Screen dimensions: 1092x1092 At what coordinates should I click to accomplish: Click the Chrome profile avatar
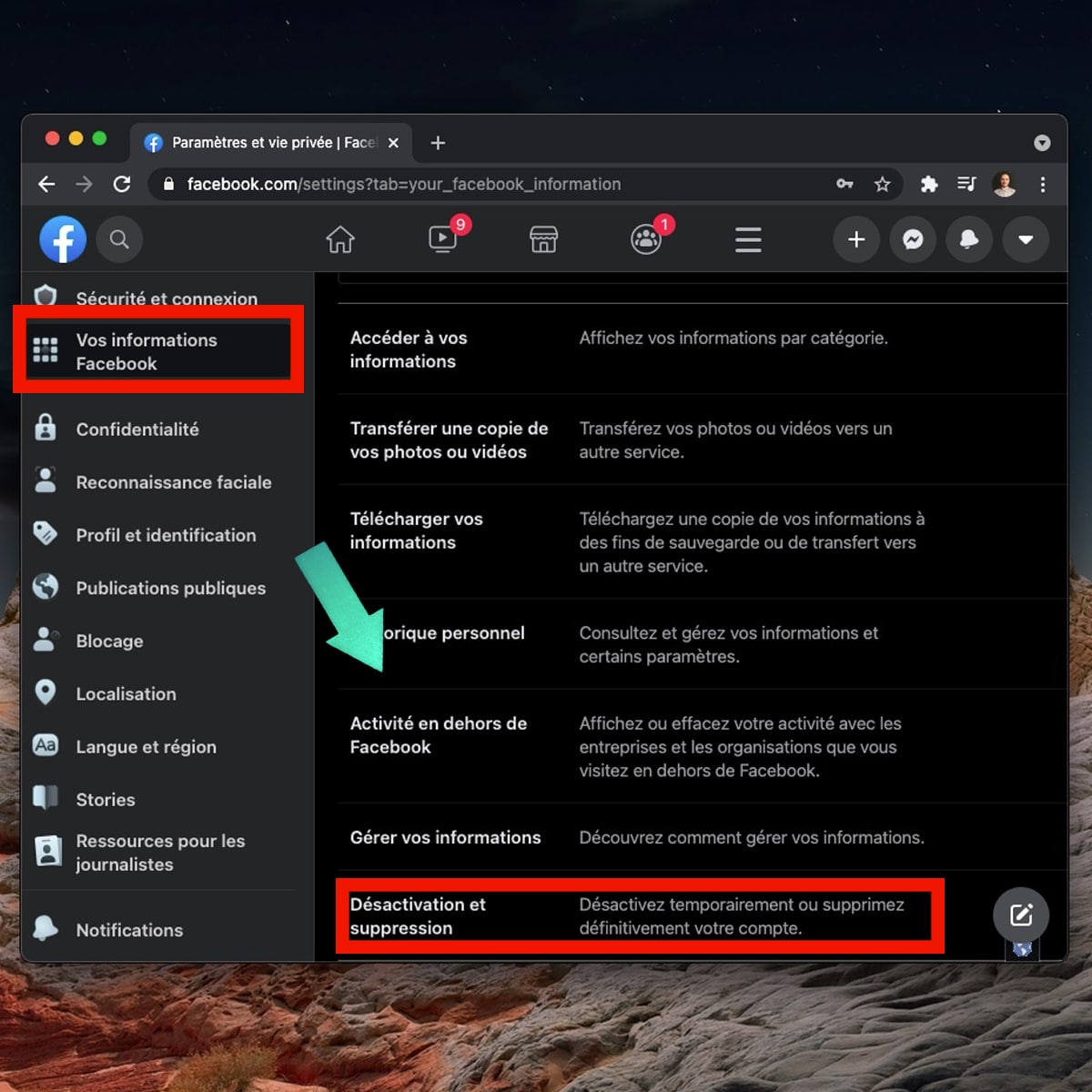(1005, 184)
